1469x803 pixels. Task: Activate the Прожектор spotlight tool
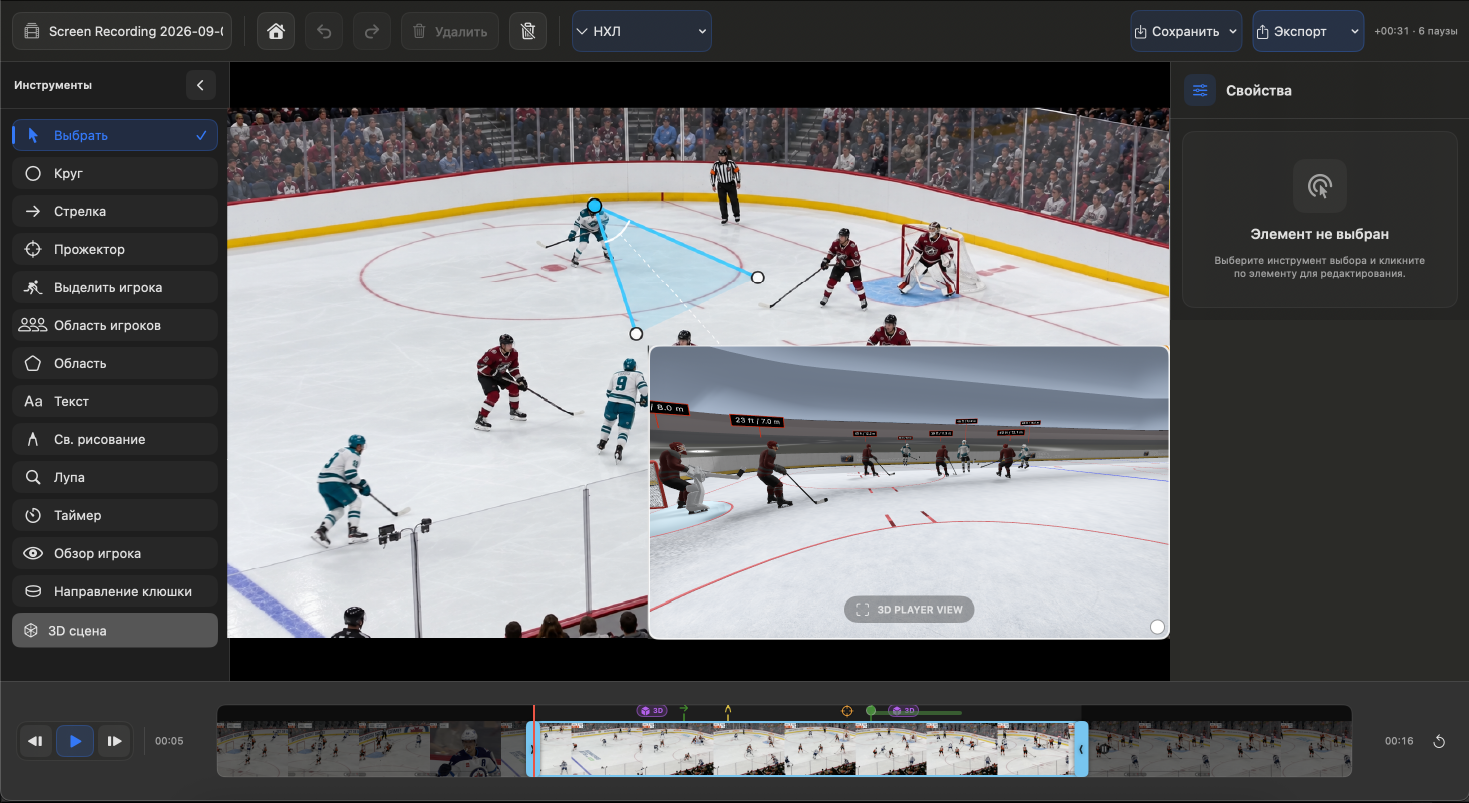(115, 249)
